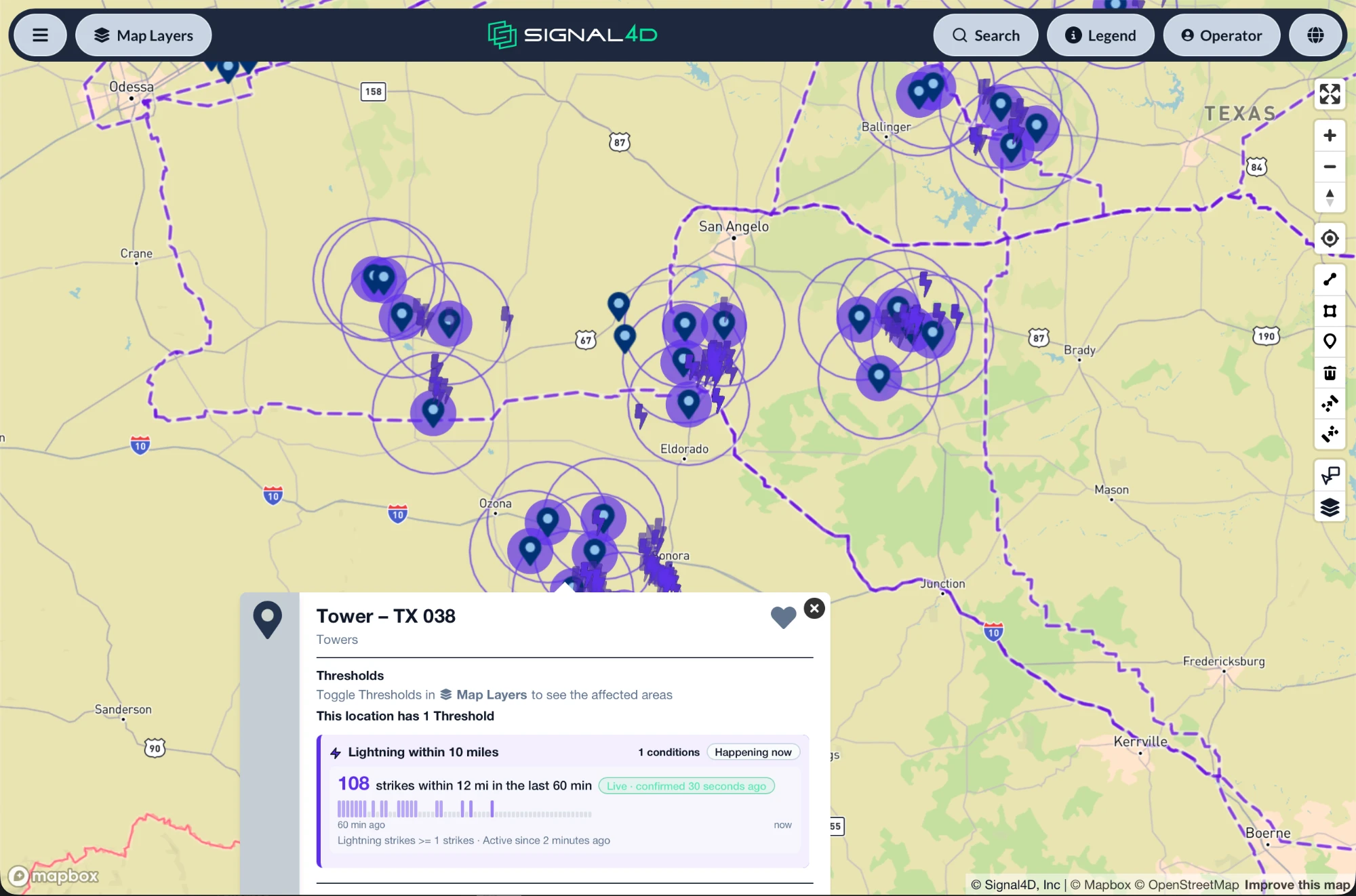1356x896 pixels.
Task: Click the '108' strikes count
Action: point(353,783)
